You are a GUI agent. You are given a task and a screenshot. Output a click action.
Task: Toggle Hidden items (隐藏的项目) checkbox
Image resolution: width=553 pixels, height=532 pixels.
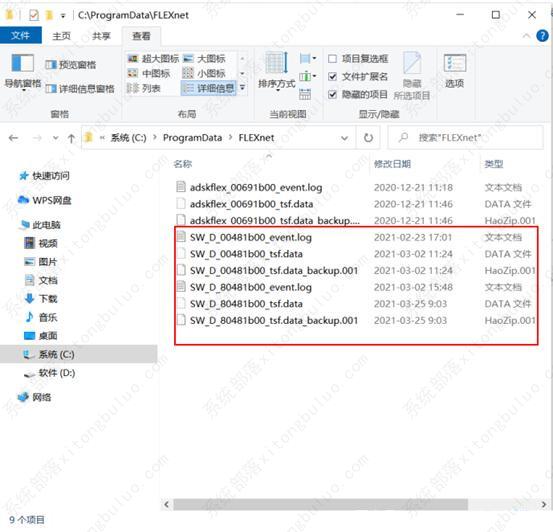pyautogui.click(x=358, y=95)
